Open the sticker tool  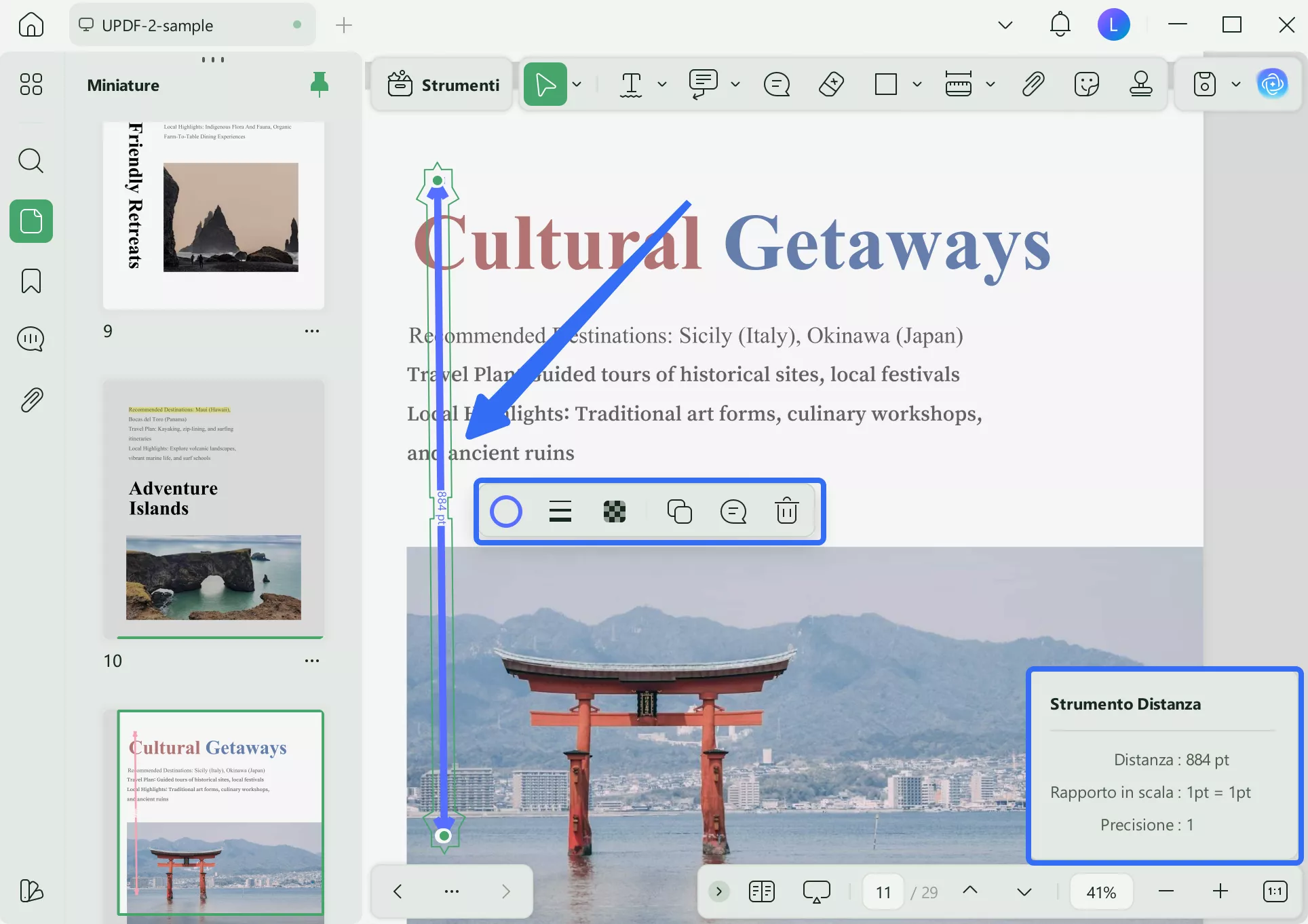tap(1086, 85)
